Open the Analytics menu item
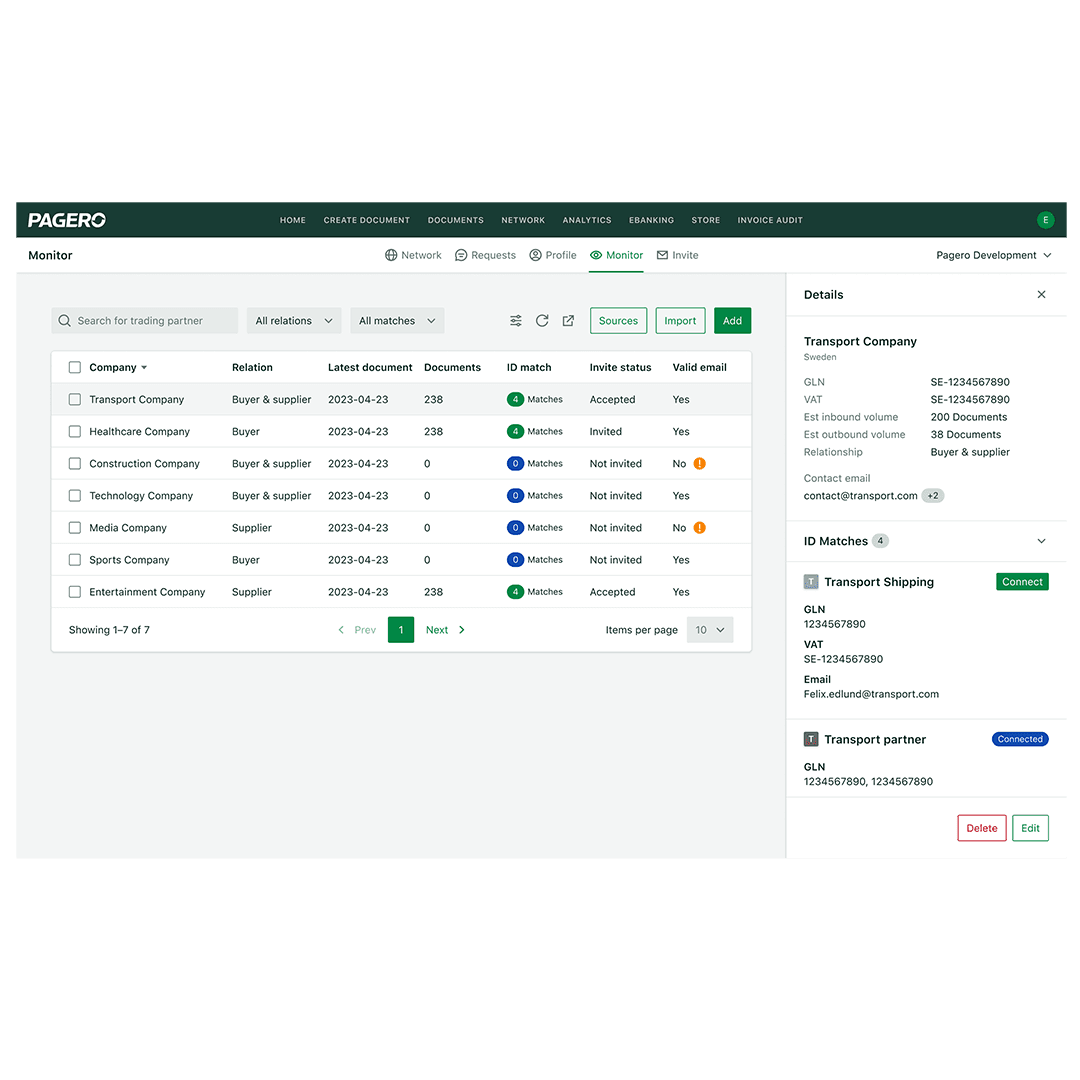1080x1080 pixels. tap(586, 220)
